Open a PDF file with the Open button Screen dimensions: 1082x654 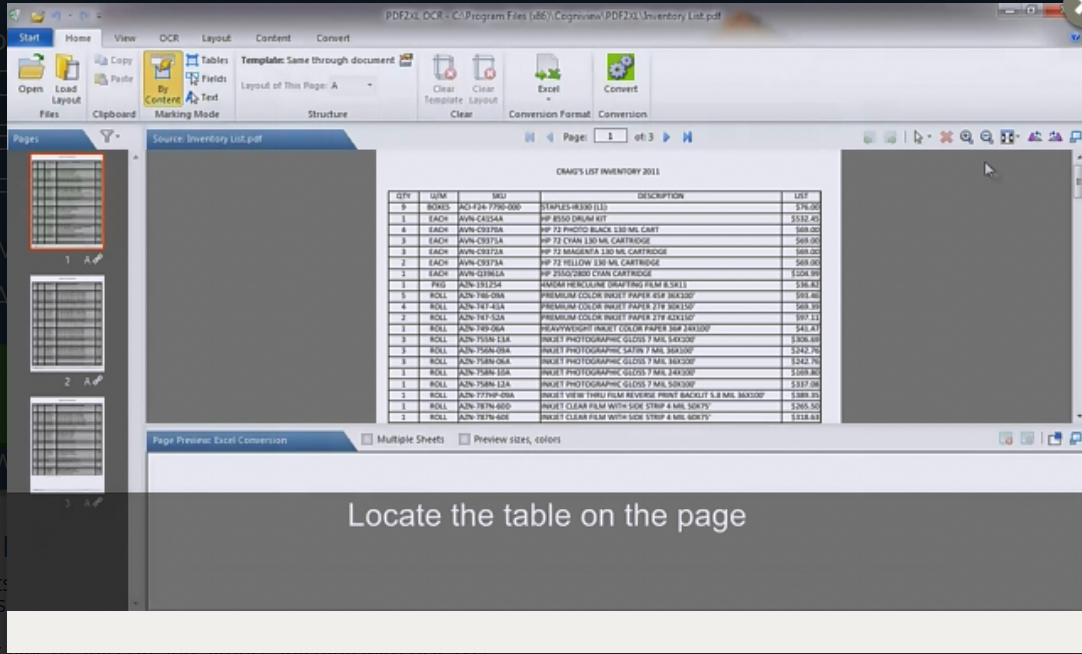(x=31, y=75)
